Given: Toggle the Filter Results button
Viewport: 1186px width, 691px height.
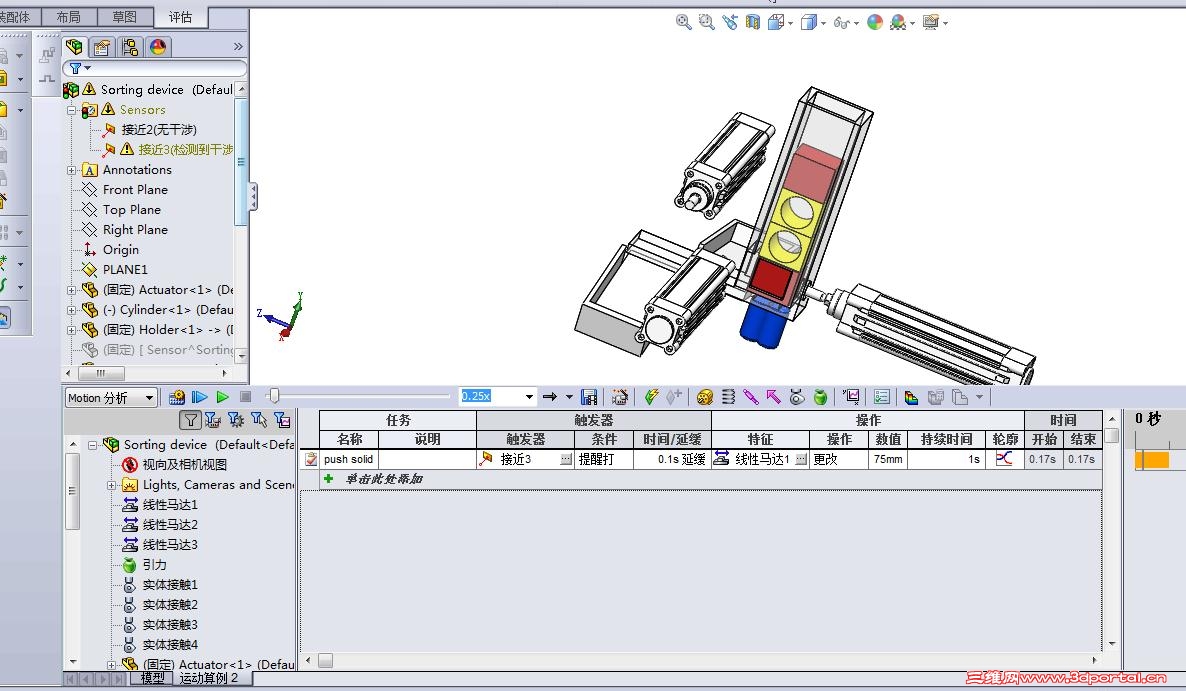Looking at the screenshot, I should (282, 420).
